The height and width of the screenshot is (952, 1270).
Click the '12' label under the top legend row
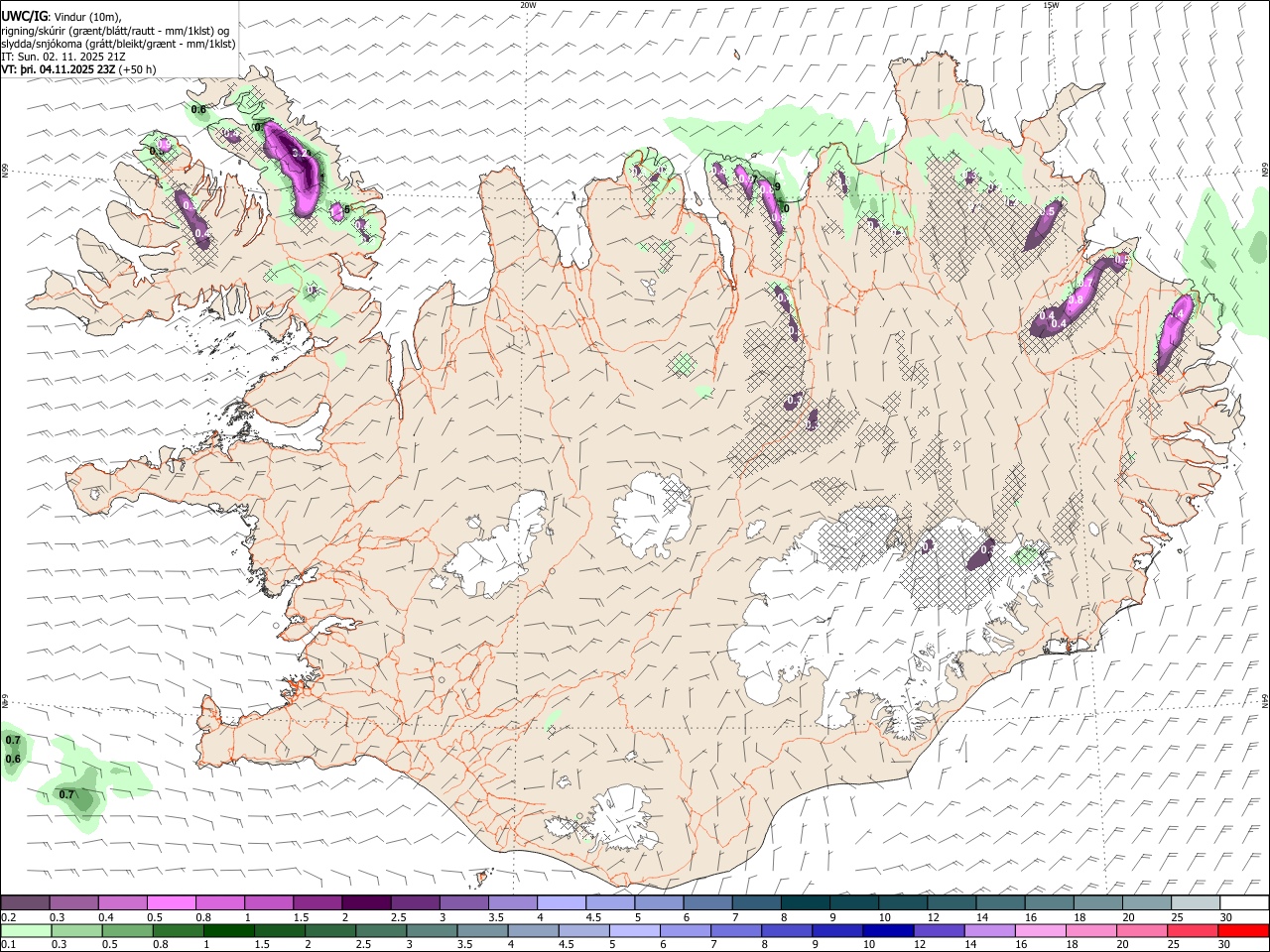click(x=934, y=917)
